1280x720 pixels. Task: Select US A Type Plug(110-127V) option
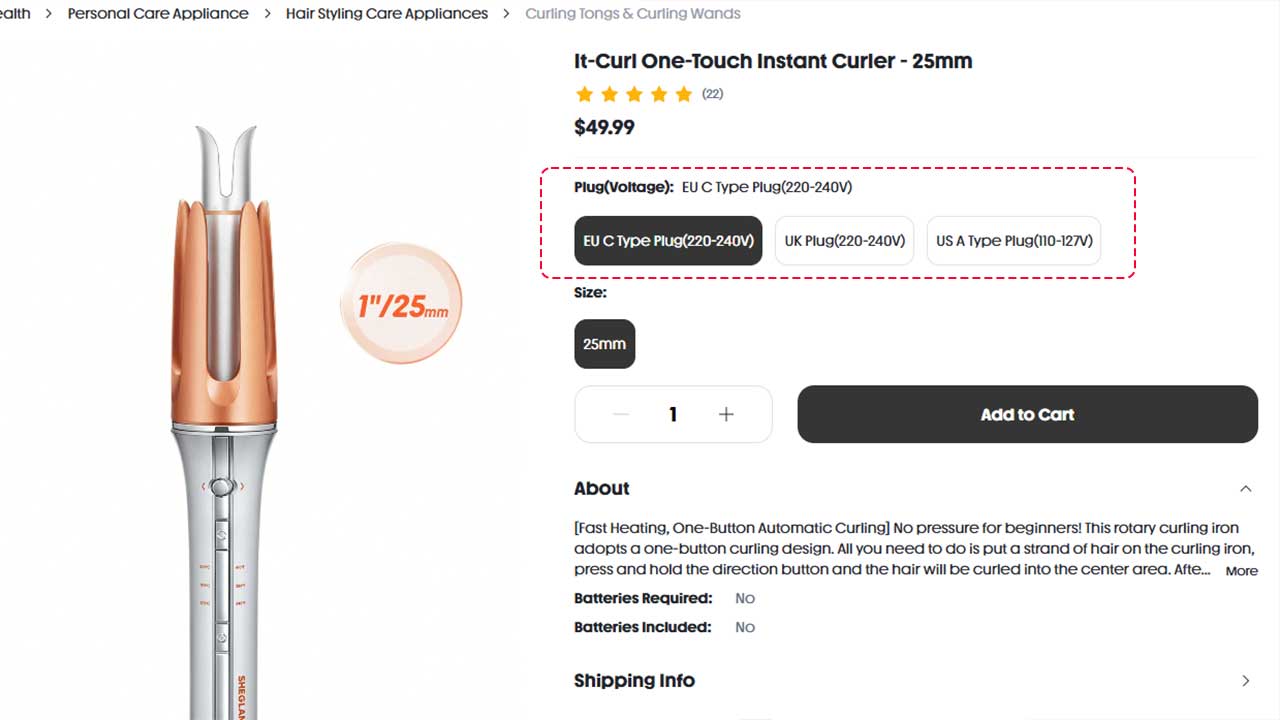[x=1013, y=241]
